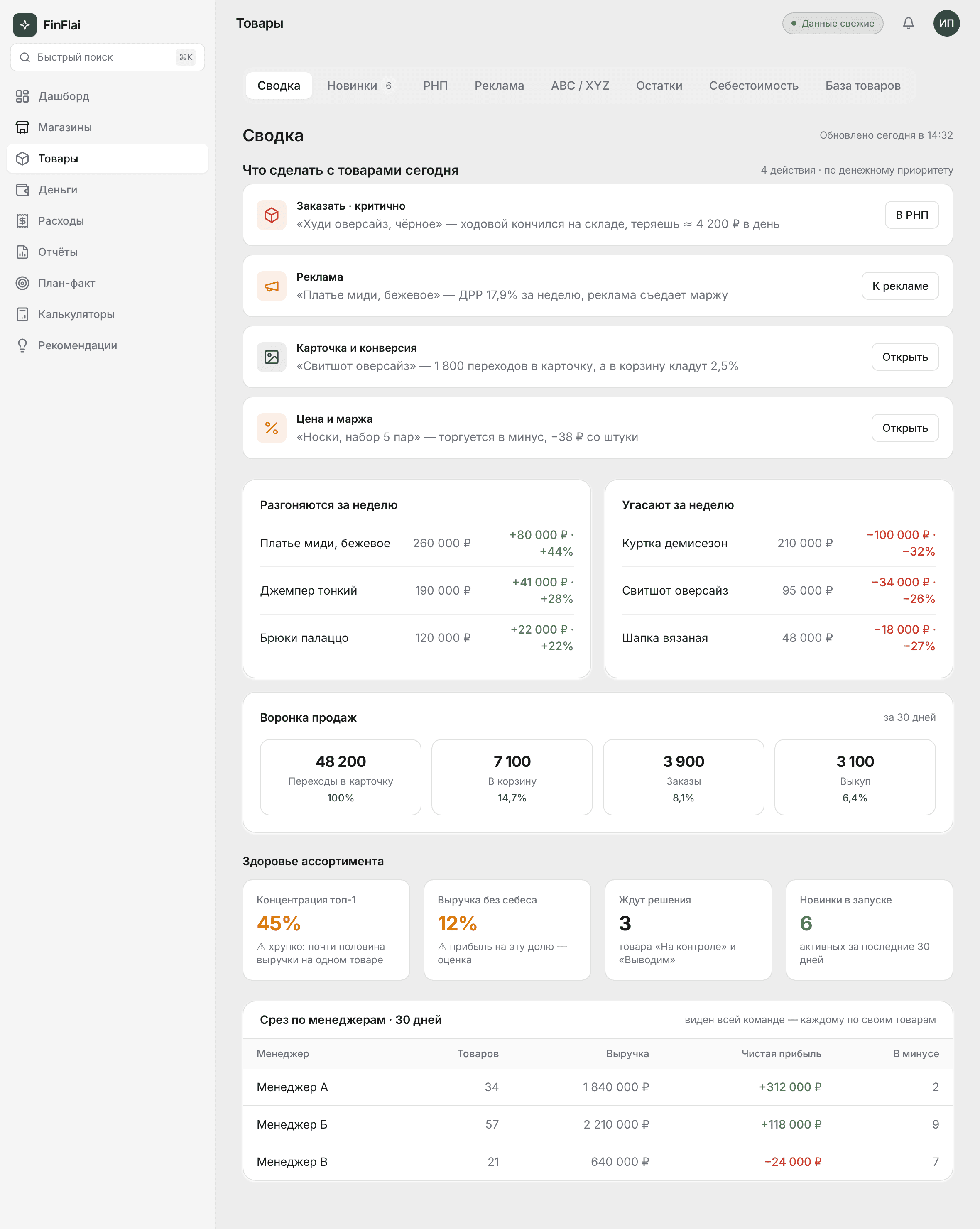This screenshot has width=980, height=1229.
Task: Open the Себестоимость tab
Action: (754, 86)
